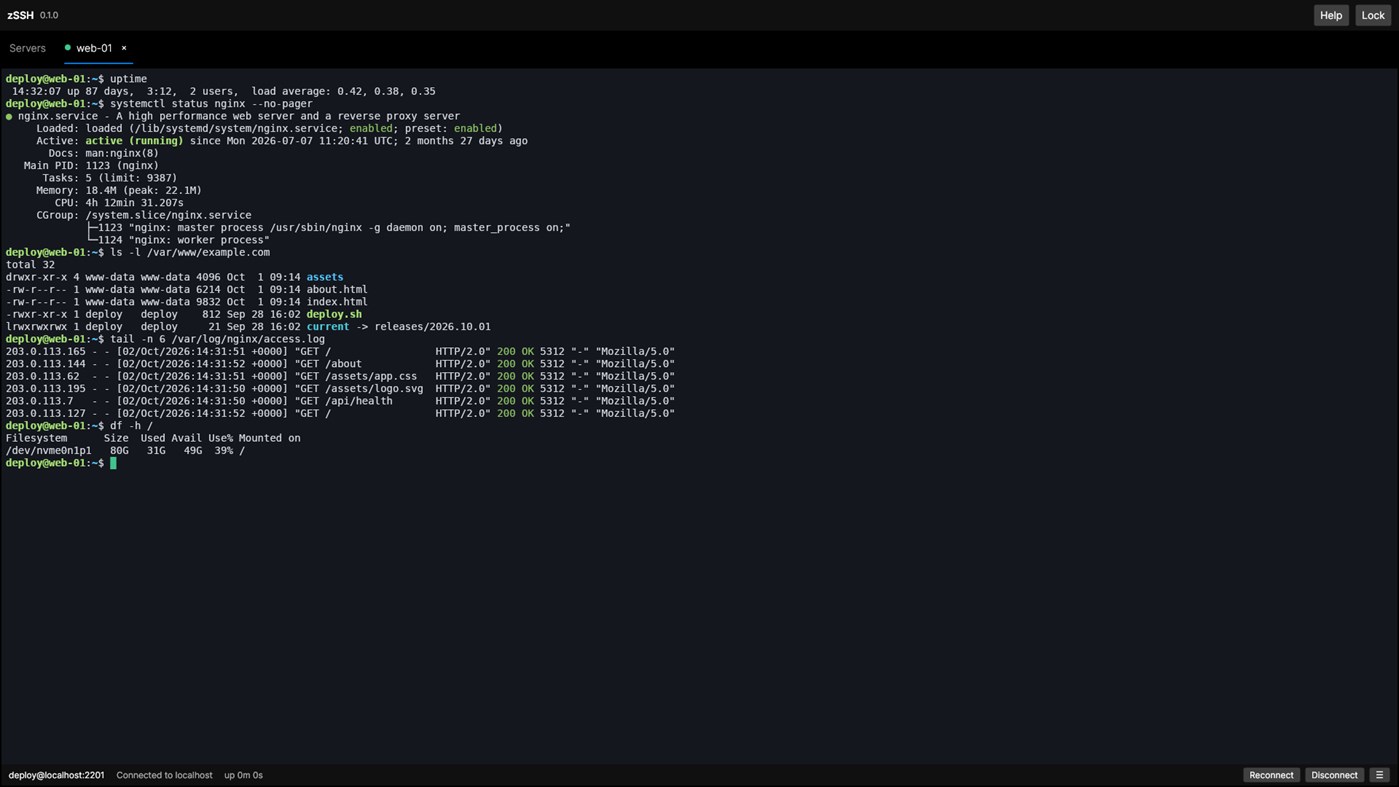
Task: Click the IP address 203.0.113.165
Action: pyautogui.click(x=46, y=351)
